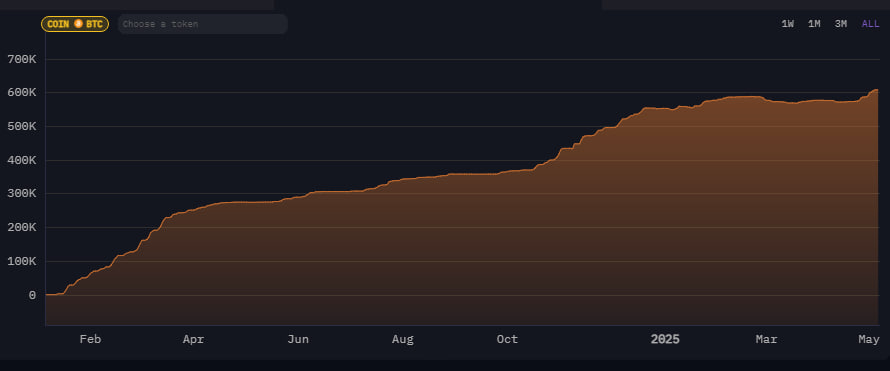Click the Apr x-axis label

(x=194, y=339)
